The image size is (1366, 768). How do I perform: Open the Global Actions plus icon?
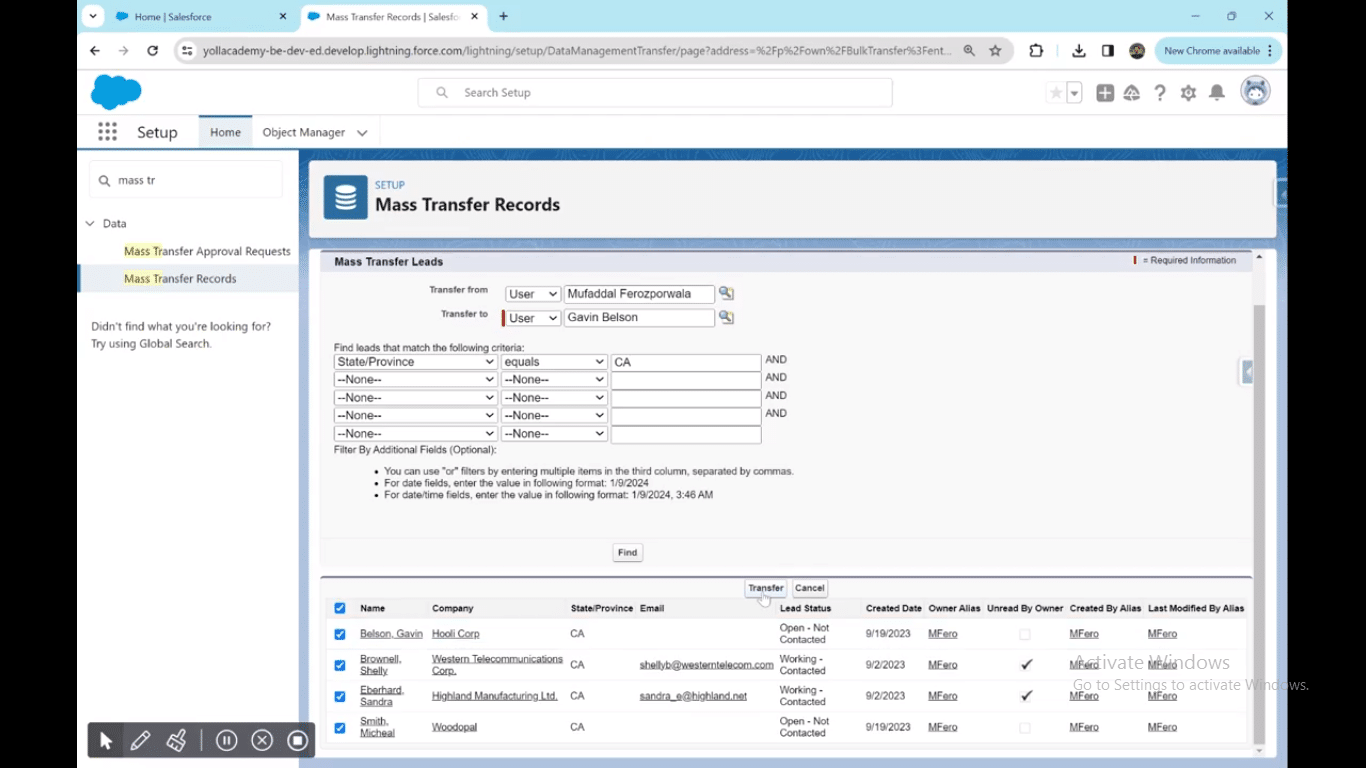click(x=1105, y=93)
